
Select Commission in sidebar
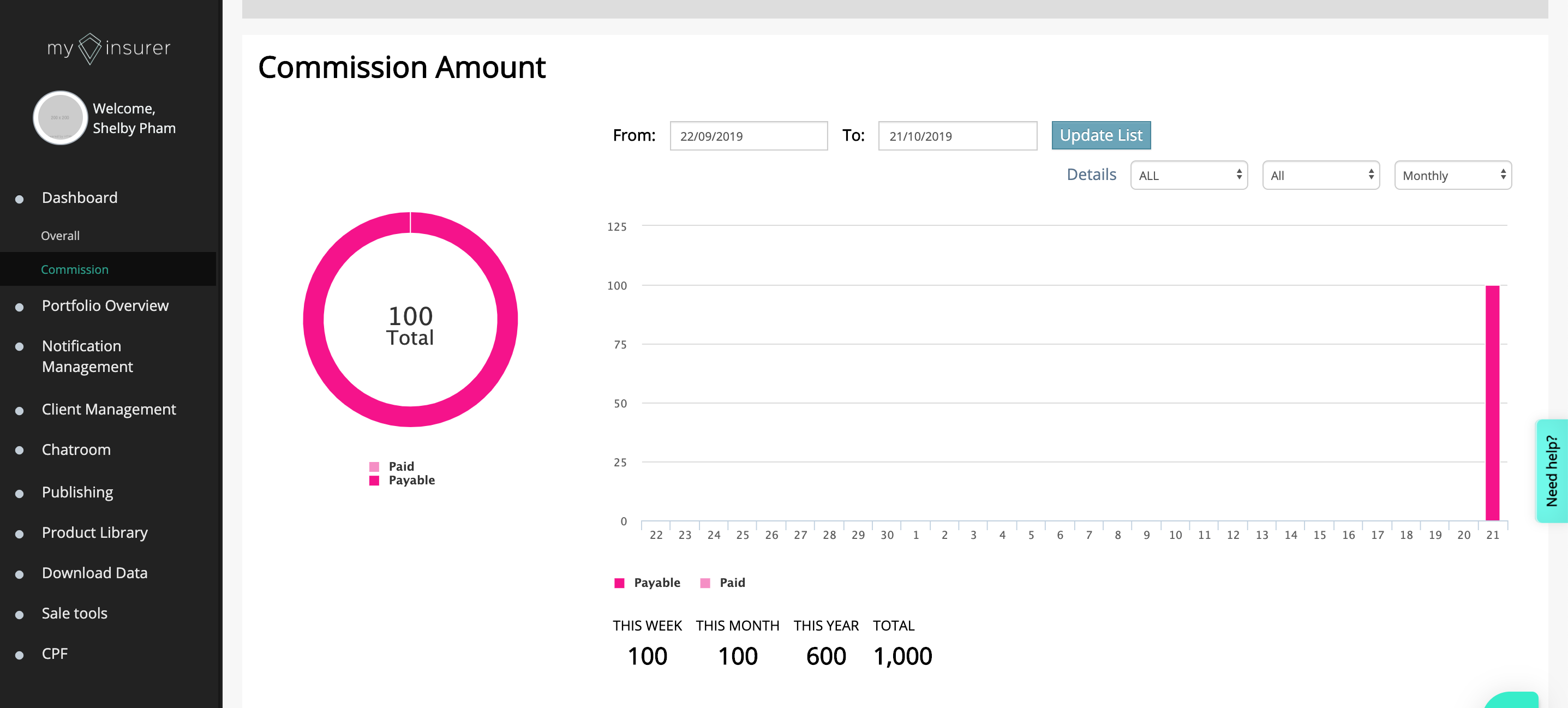click(x=74, y=269)
